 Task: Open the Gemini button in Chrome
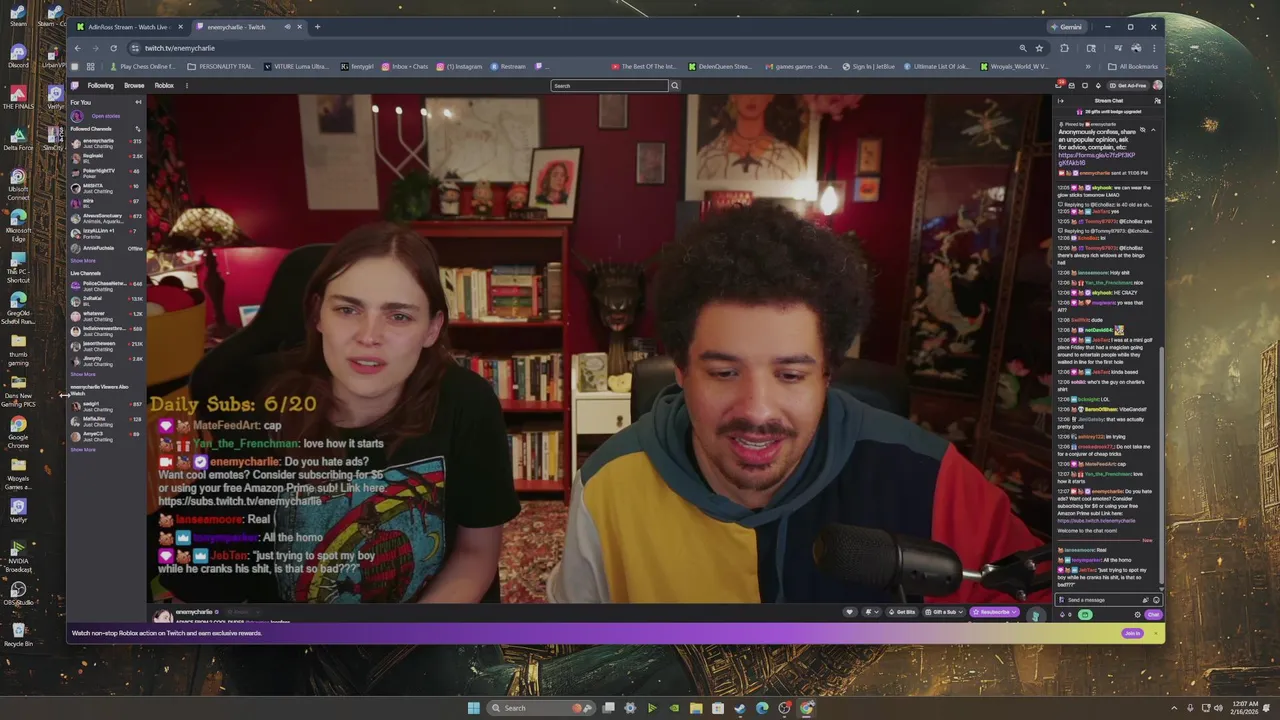(1066, 27)
